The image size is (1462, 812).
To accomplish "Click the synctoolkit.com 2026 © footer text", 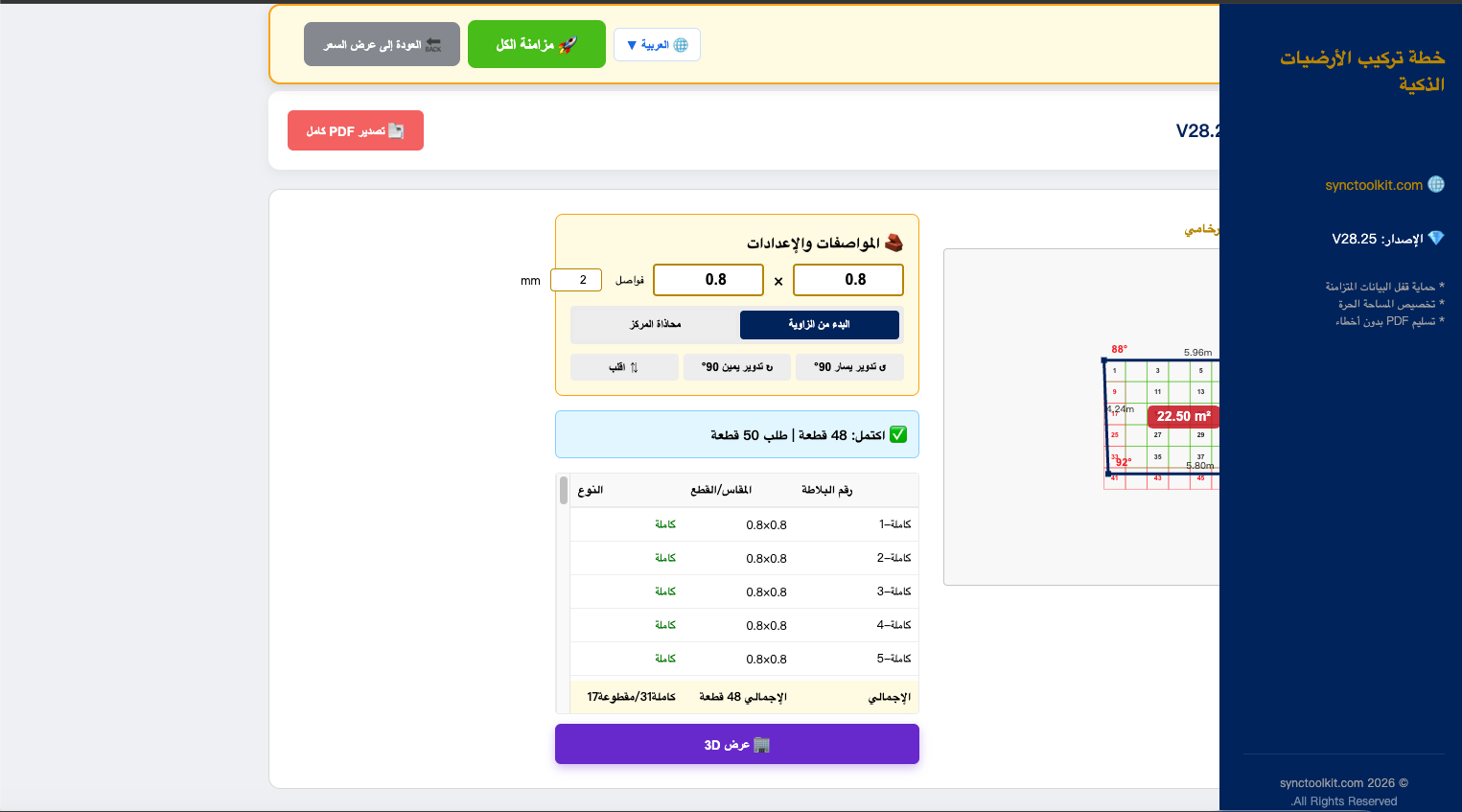I will coord(1344,783).
